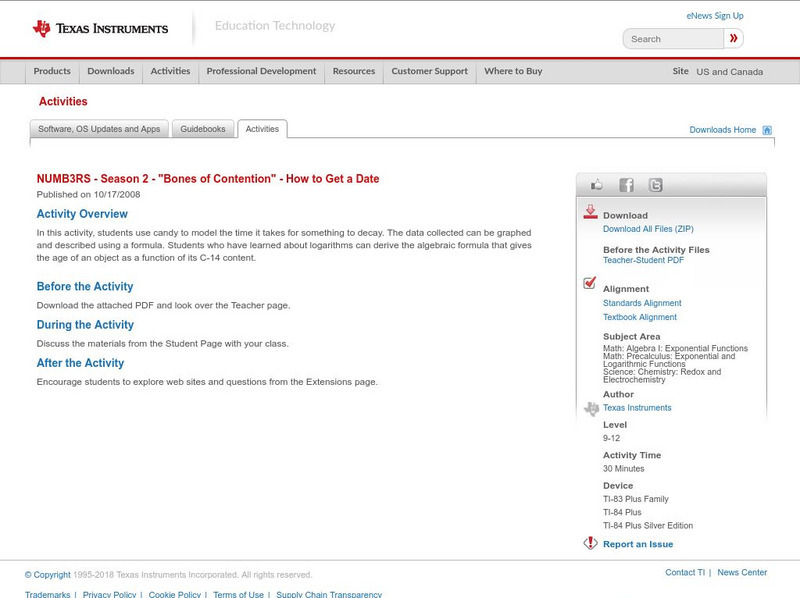The height and width of the screenshot is (598, 800).
Task: Open the Activities nav menu
Action: pyautogui.click(x=170, y=71)
